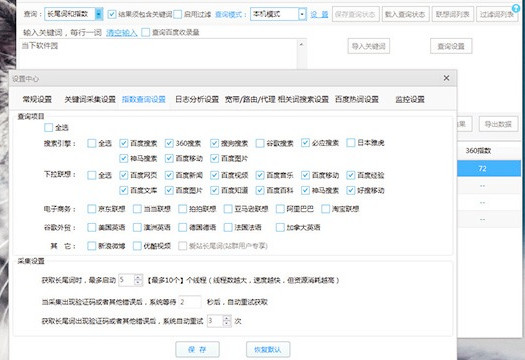Toggle the 搜狗搜索 checkbox
The height and width of the screenshot is (360, 525).
[x=214, y=143]
